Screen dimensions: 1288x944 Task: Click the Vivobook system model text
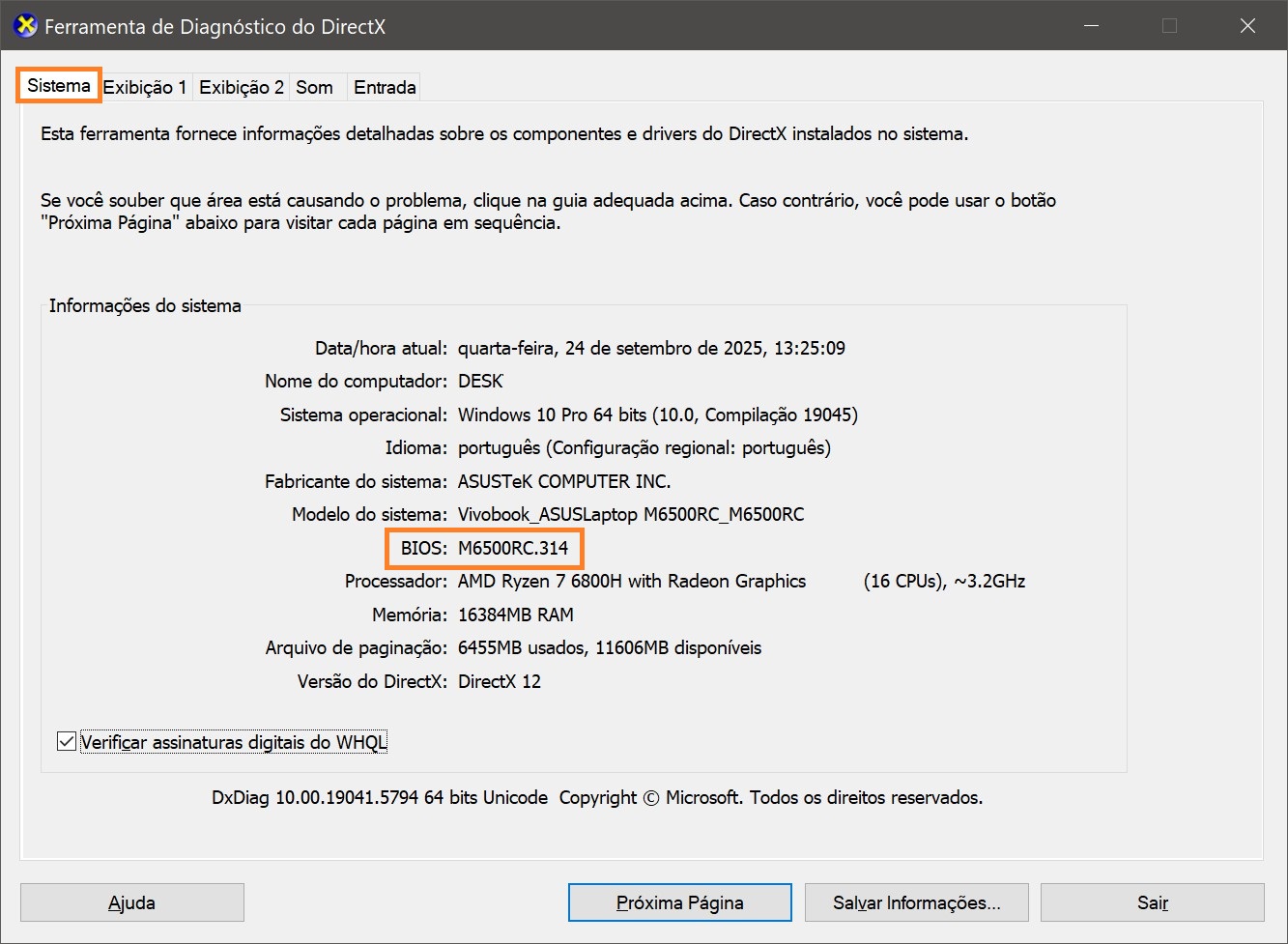coord(630,515)
